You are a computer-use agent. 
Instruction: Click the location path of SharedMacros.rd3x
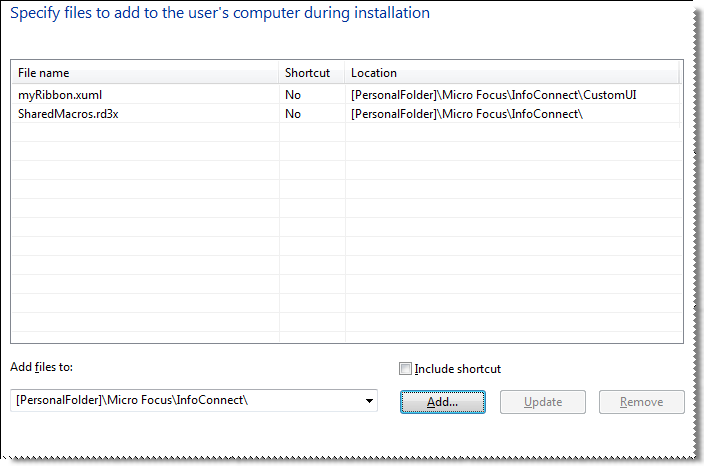[467, 114]
